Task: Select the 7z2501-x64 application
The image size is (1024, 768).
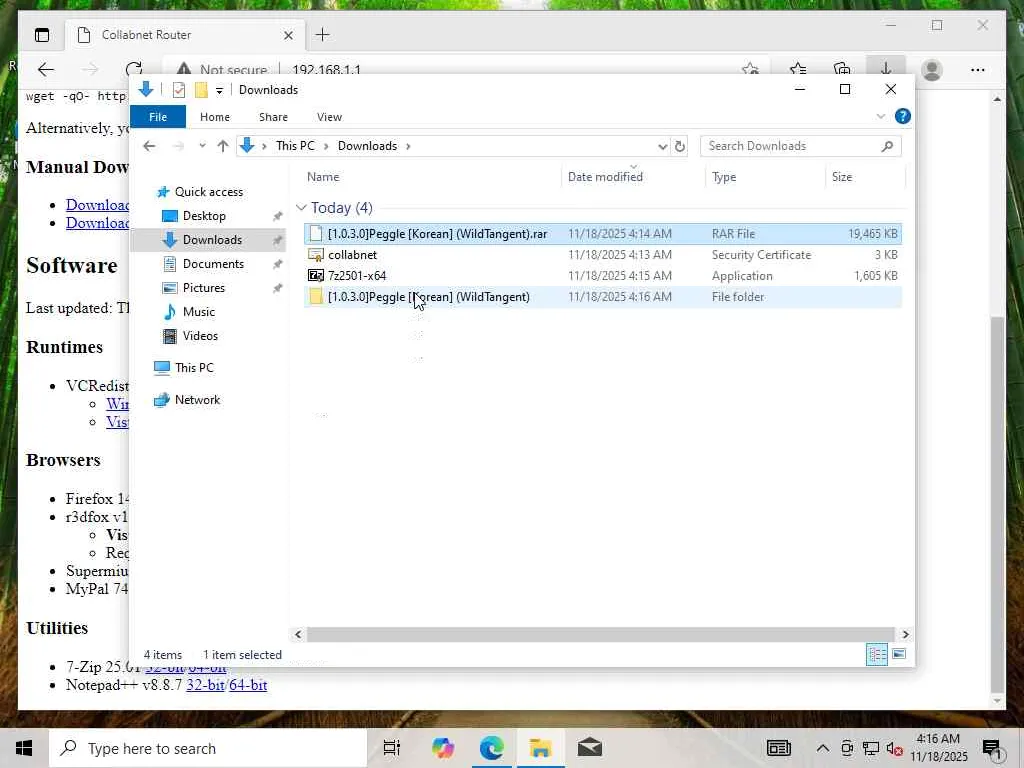Action: click(603, 276)
